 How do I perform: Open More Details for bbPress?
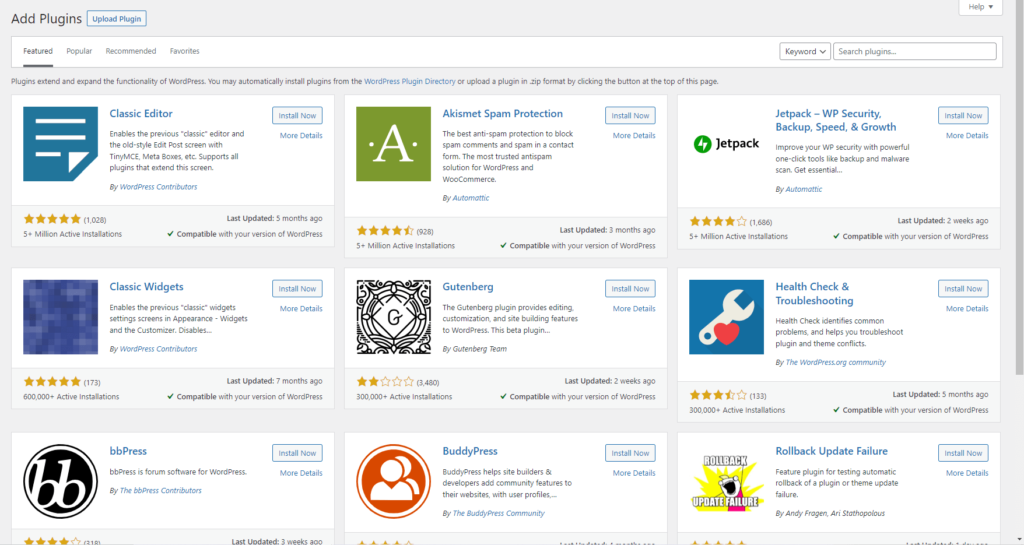pyautogui.click(x=301, y=473)
